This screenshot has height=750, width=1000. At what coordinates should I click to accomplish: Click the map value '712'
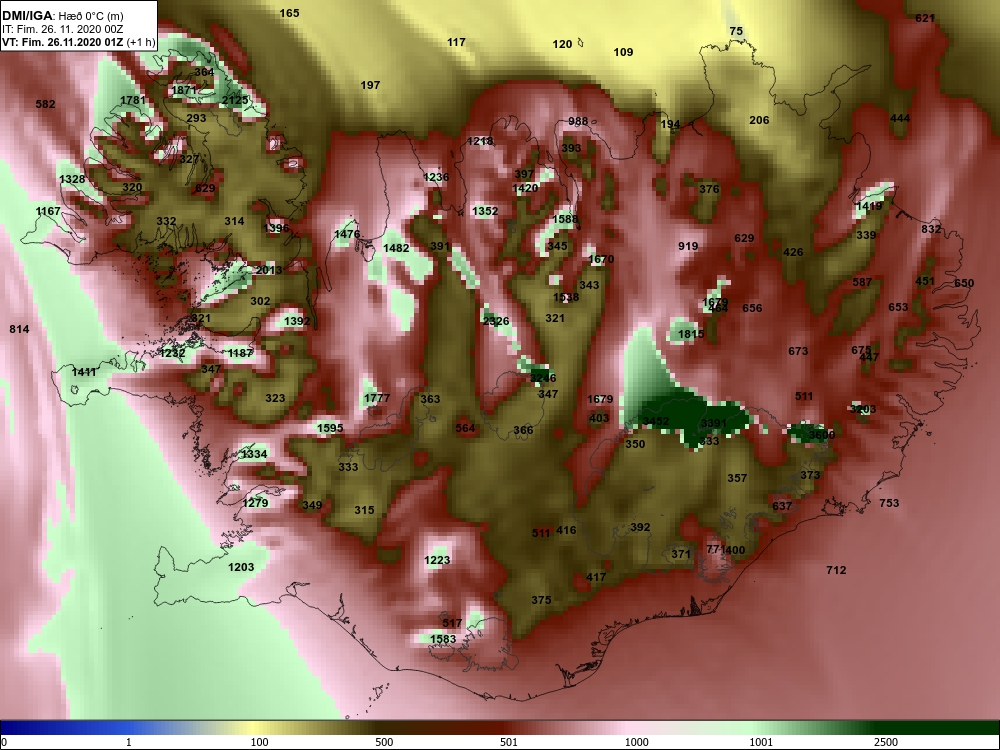836,570
